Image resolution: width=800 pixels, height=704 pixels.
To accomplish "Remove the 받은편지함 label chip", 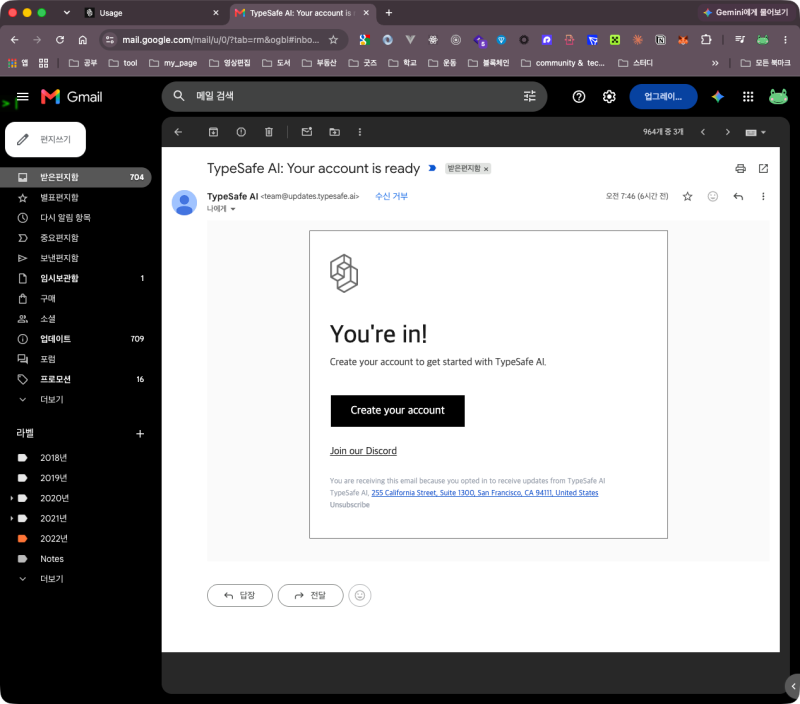I will click(x=486, y=169).
